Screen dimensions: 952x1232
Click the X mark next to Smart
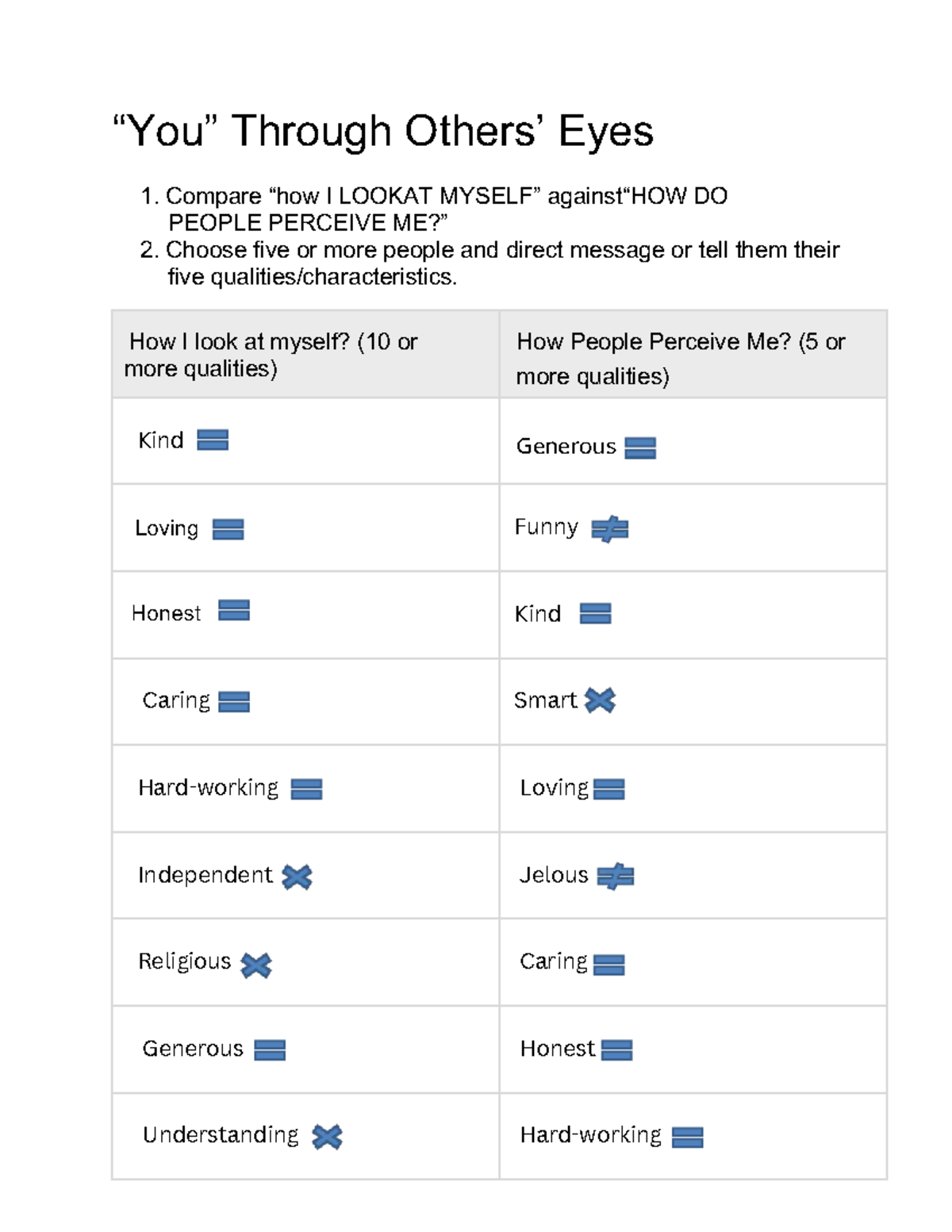(x=600, y=700)
